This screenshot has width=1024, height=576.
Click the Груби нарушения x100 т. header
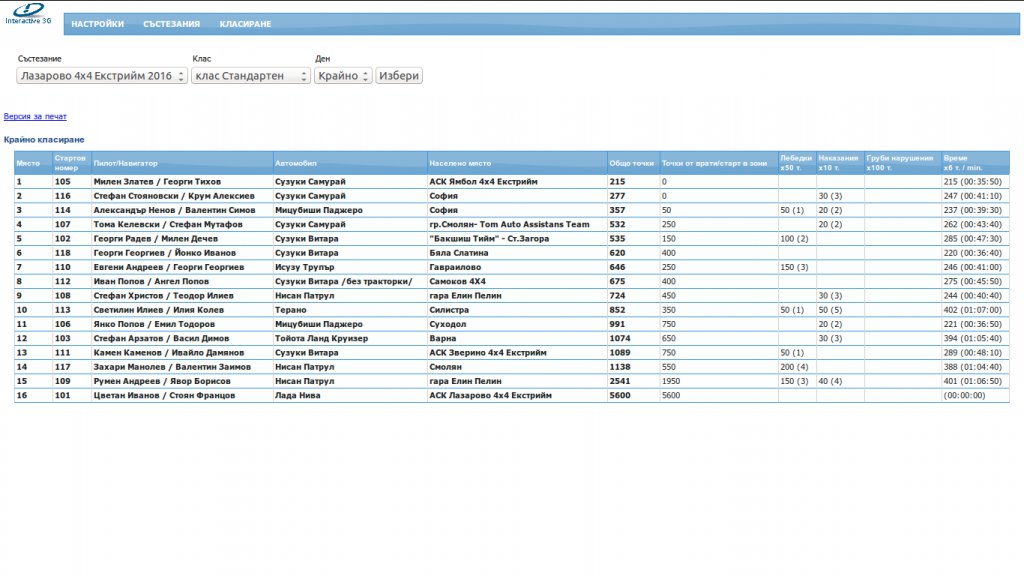coord(903,163)
